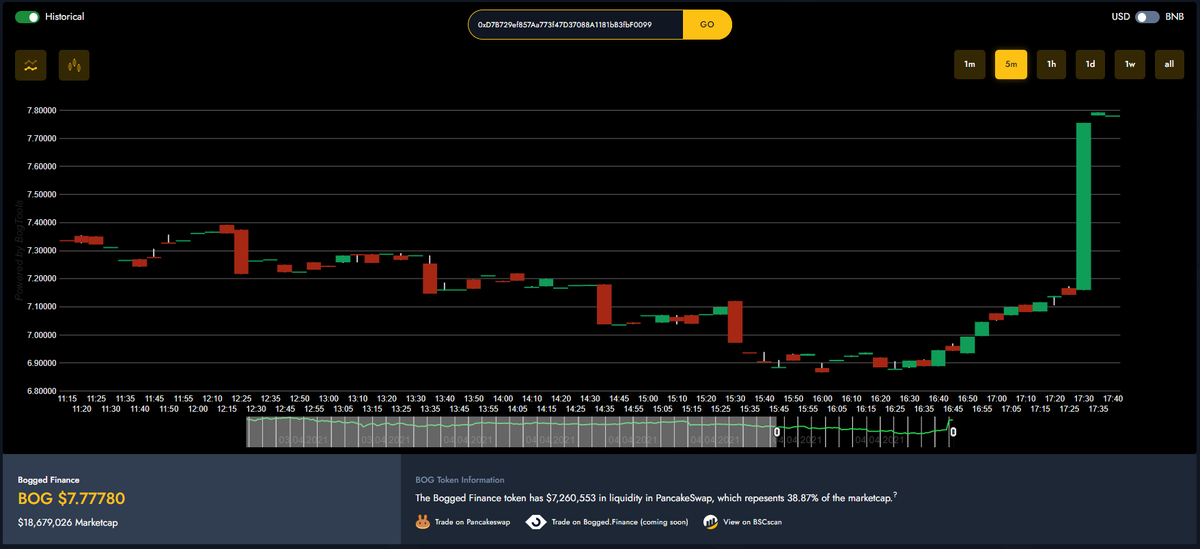
Task: Click the Bogged Finance heading
Action: pyautogui.click(x=48, y=480)
